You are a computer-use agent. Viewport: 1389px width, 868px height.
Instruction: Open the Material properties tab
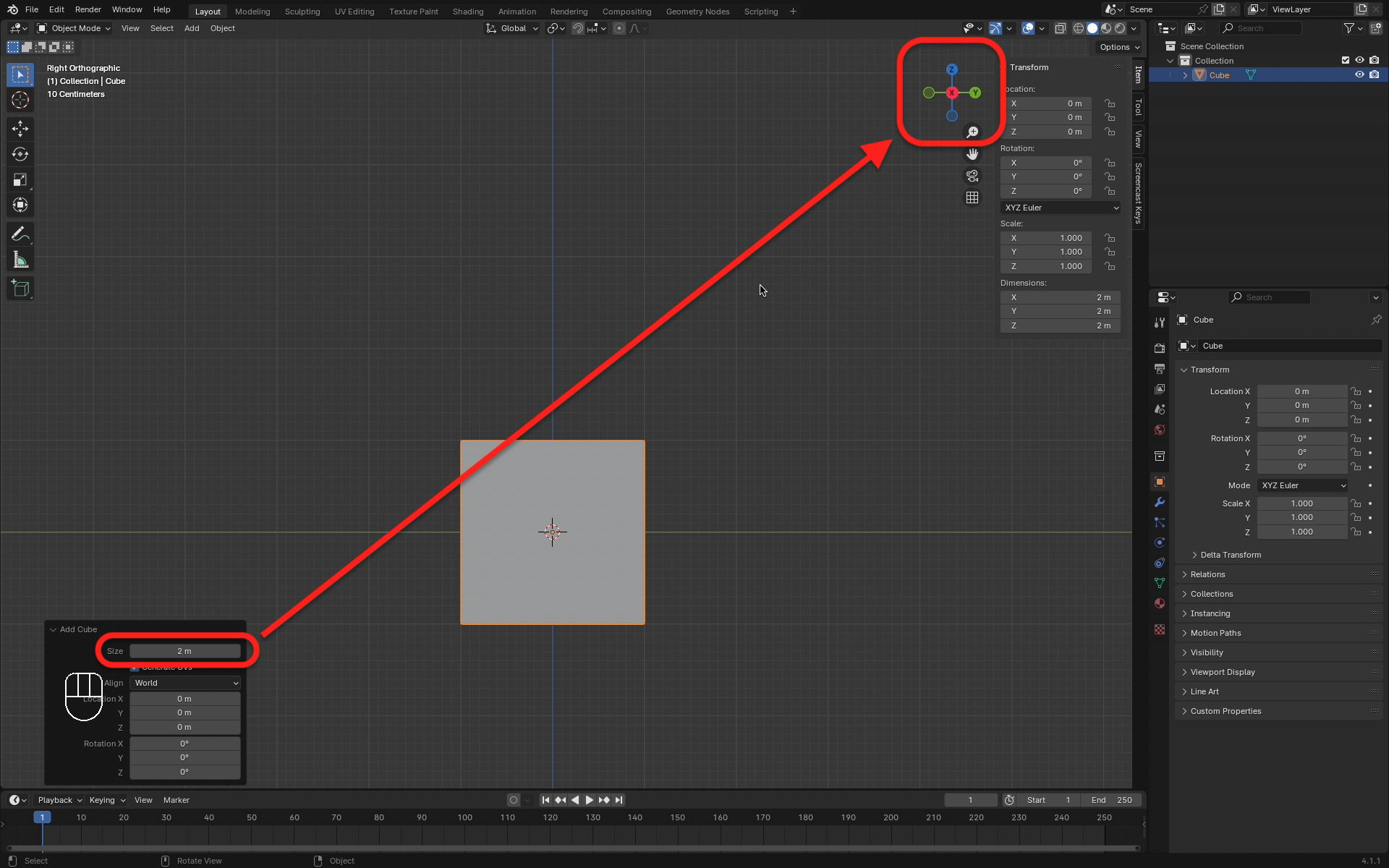(x=1160, y=603)
